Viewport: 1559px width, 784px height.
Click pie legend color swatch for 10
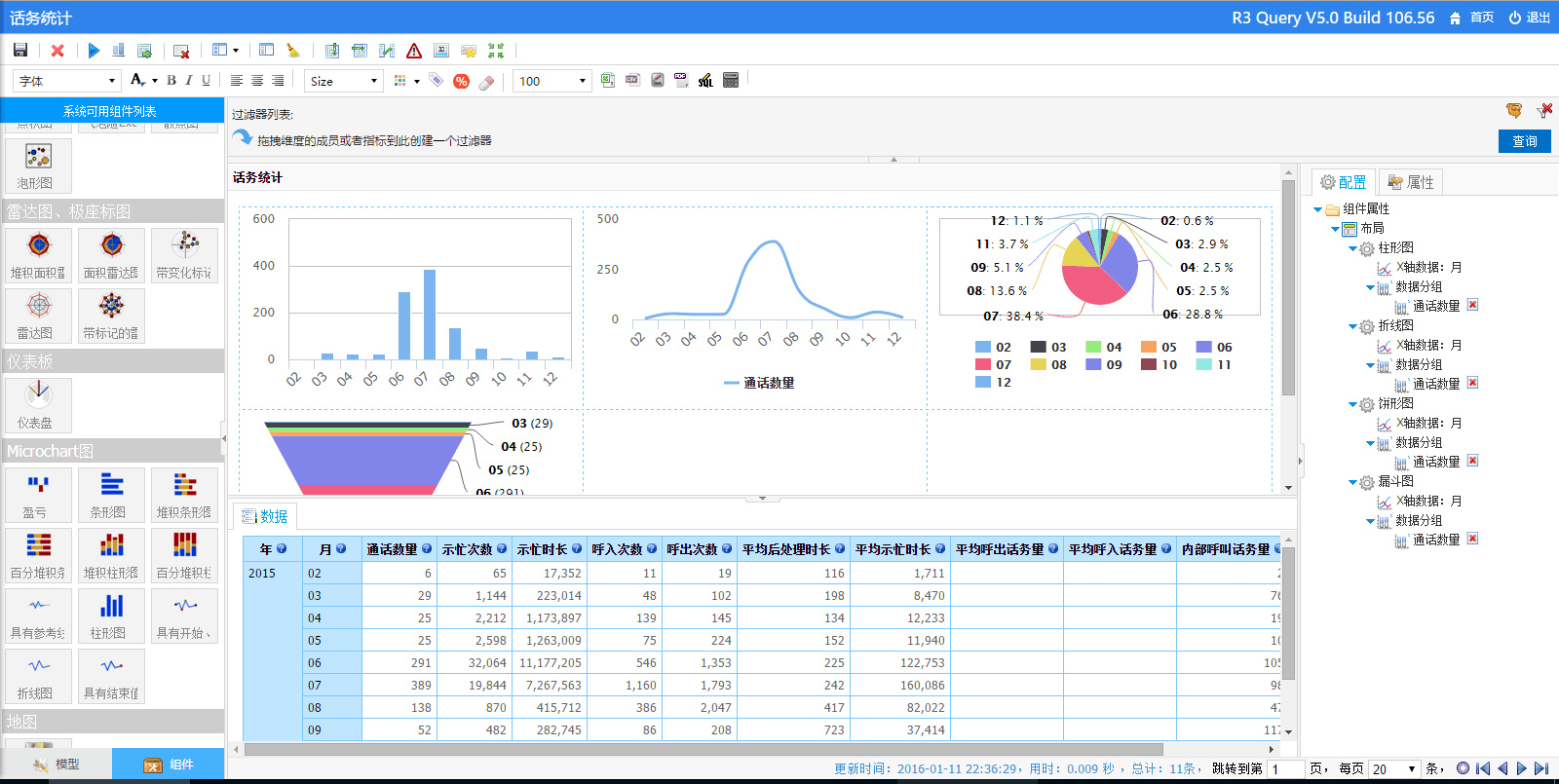click(x=1149, y=364)
